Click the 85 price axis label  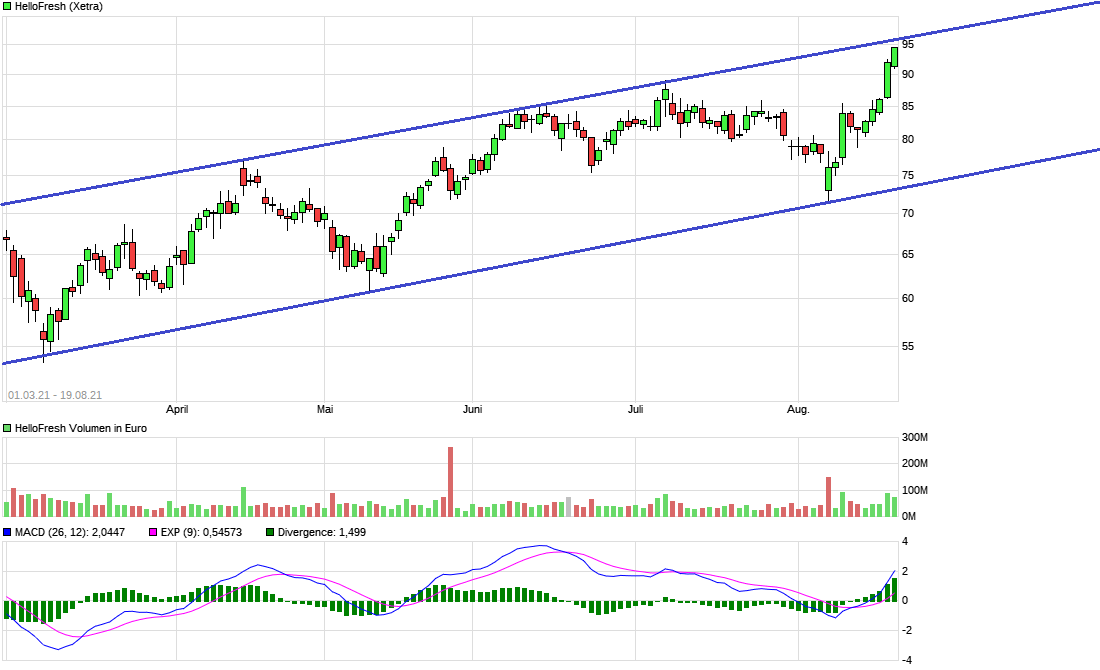[908, 107]
